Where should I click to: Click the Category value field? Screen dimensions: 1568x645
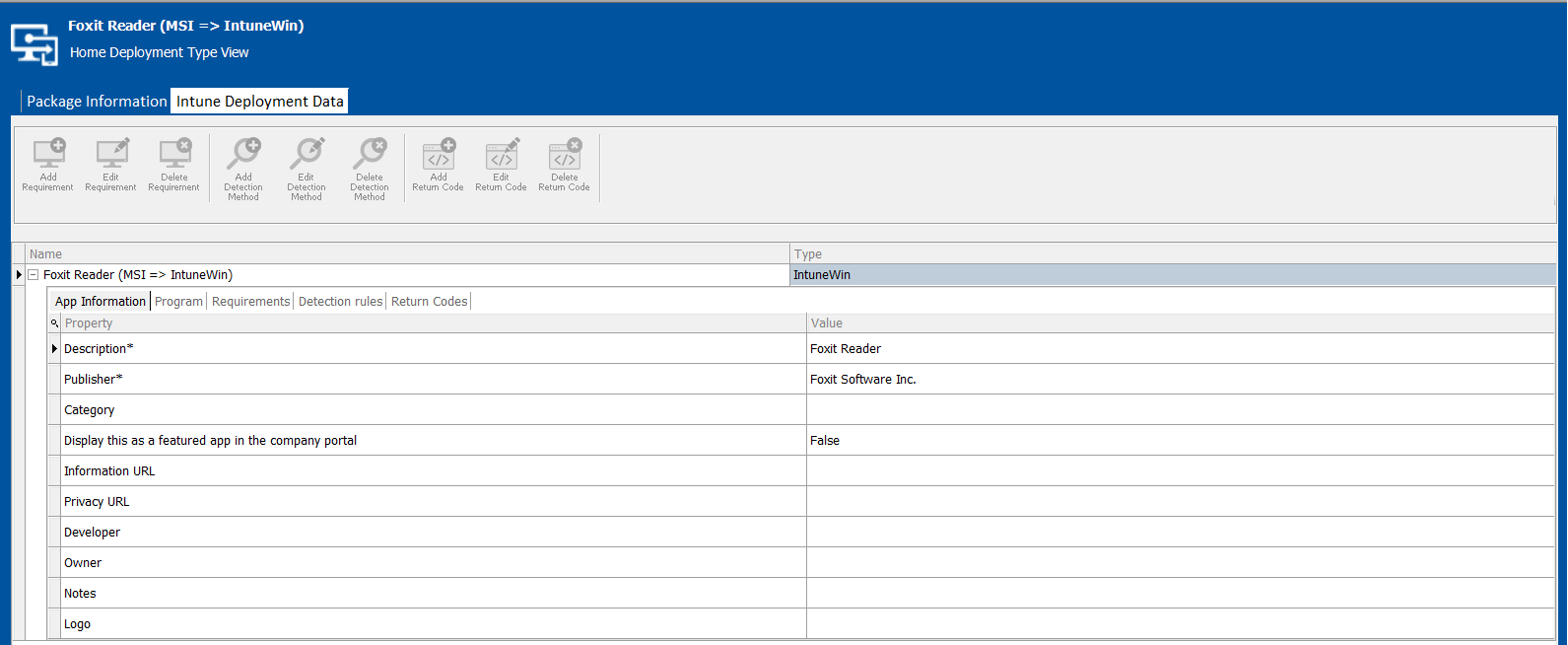1180,410
